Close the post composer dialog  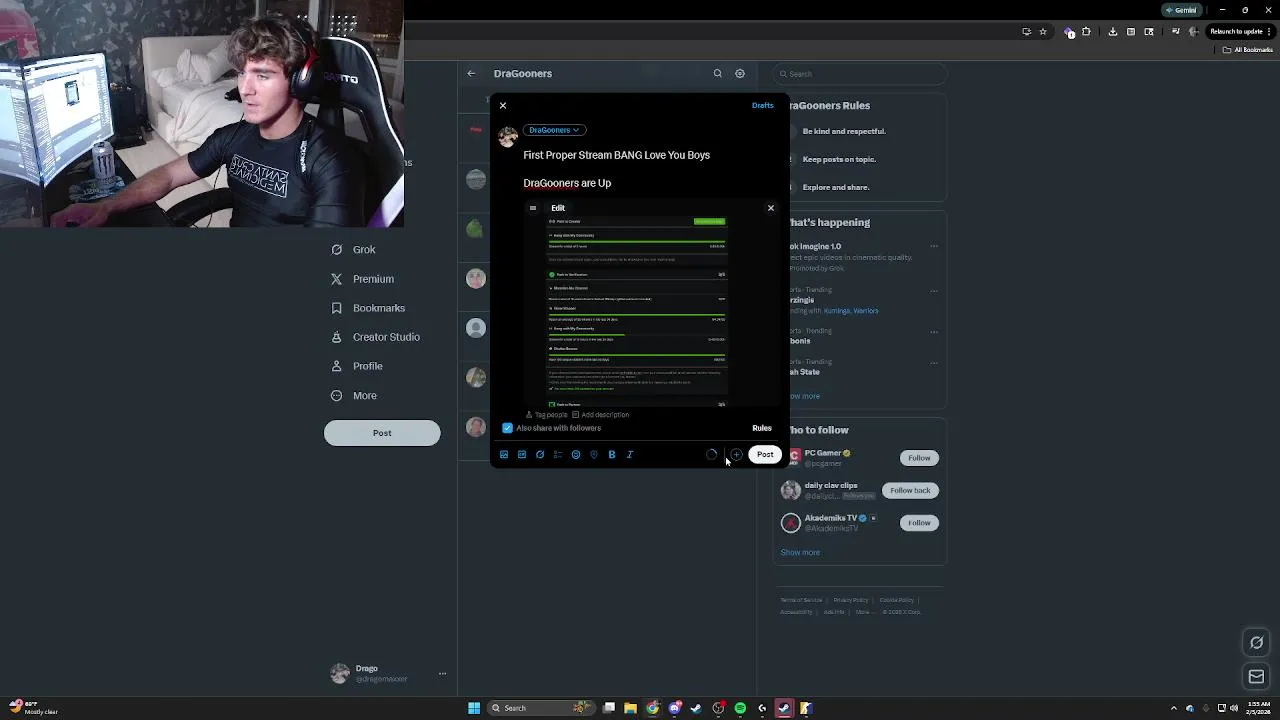(x=503, y=105)
